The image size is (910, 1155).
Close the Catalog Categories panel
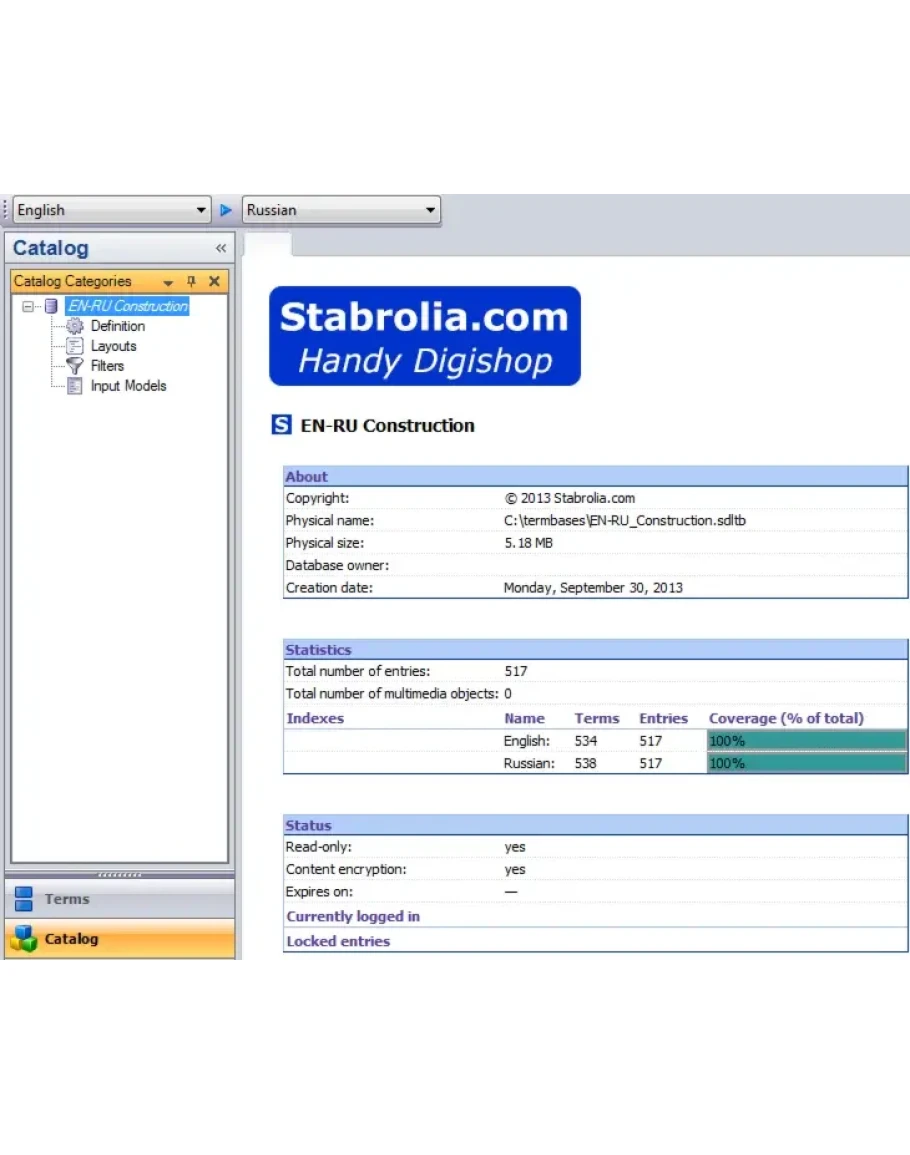click(214, 282)
